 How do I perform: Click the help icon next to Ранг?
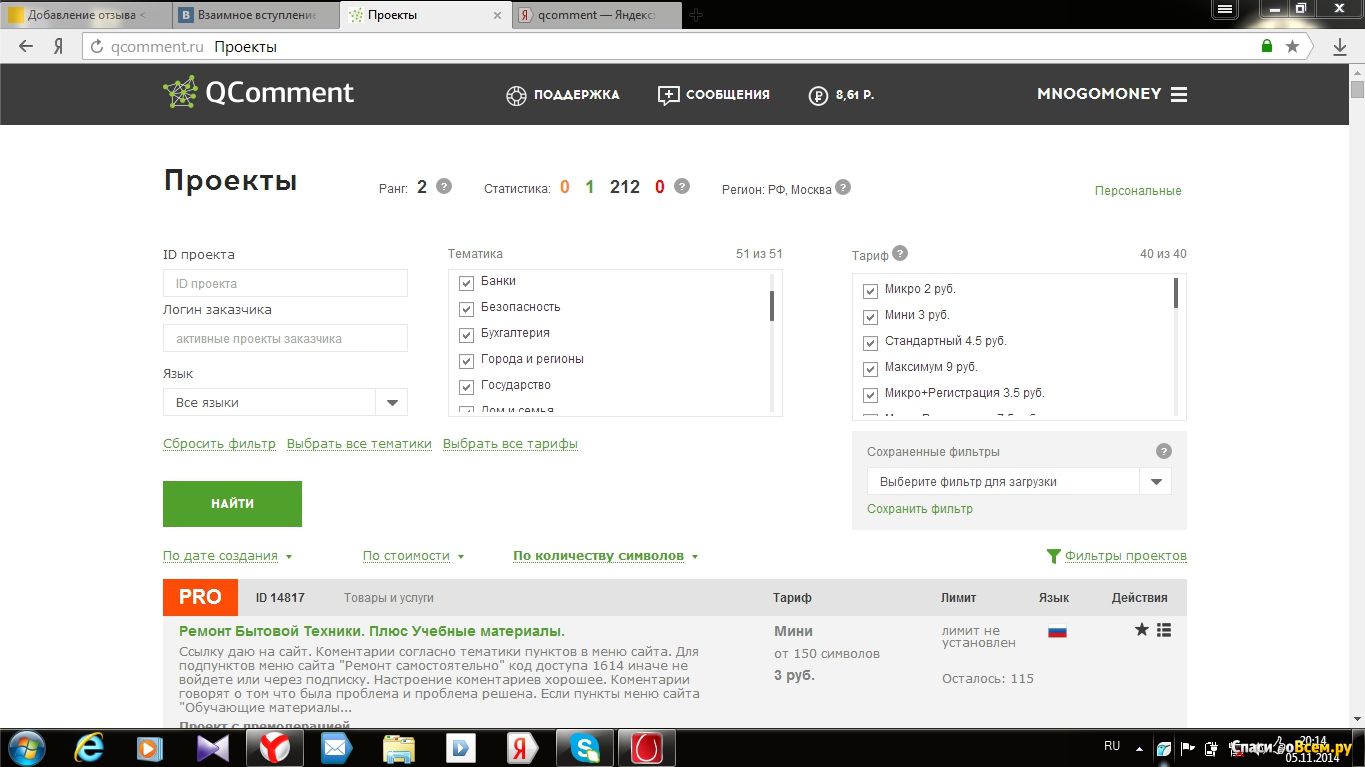444,186
